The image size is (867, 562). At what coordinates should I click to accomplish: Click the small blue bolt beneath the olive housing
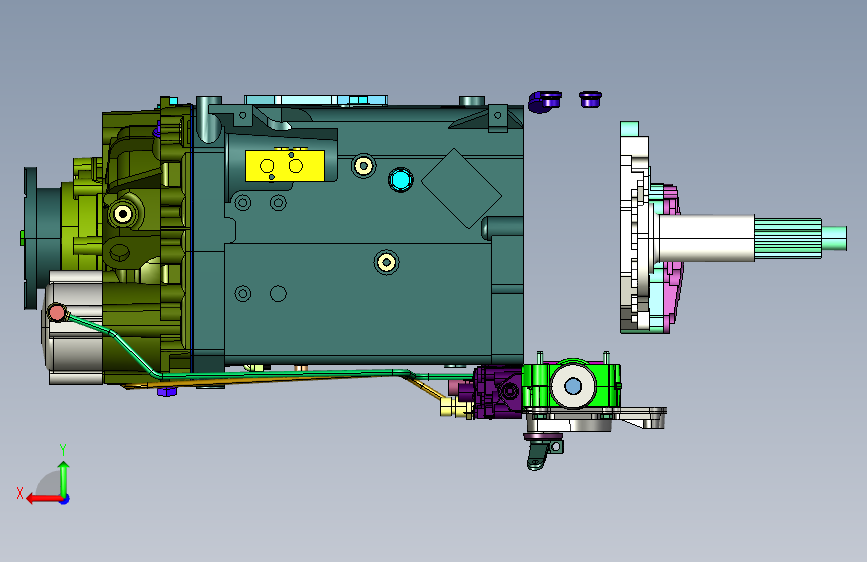167,392
